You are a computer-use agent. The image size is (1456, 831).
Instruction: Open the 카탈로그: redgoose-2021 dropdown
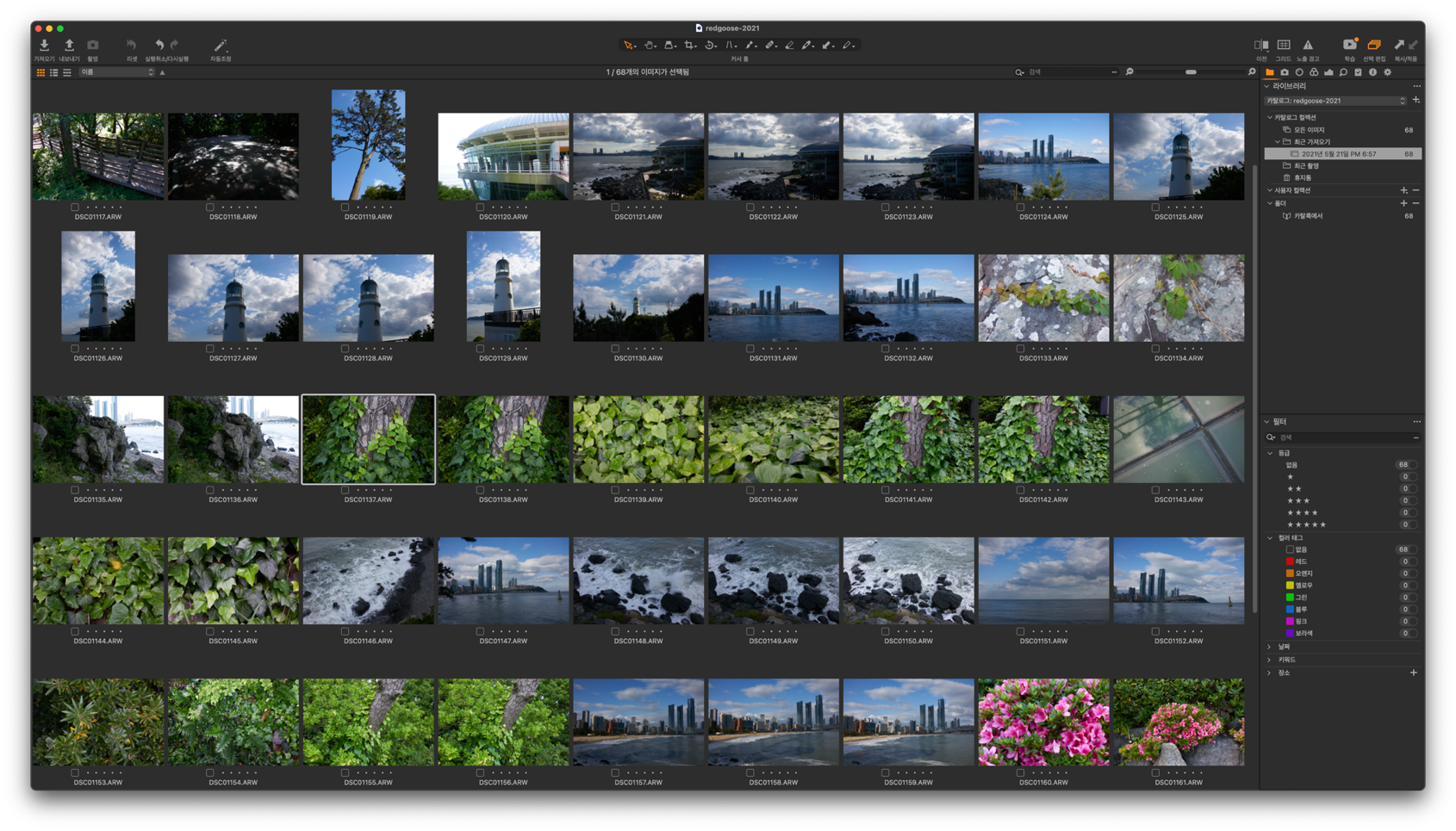click(1335, 101)
